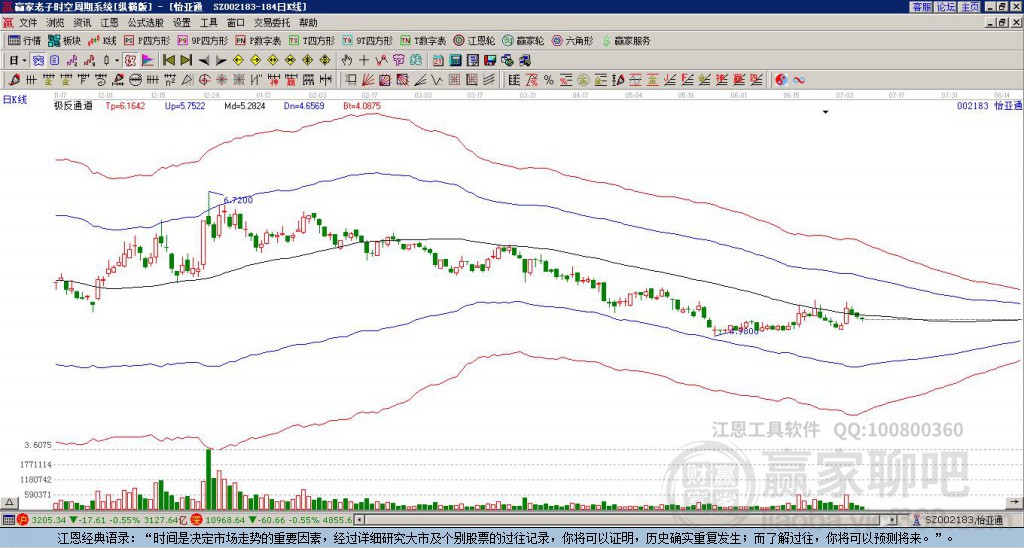Click the infinity symbol icon
The height and width of the screenshot is (548, 1024).
click(x=799, y=80)
